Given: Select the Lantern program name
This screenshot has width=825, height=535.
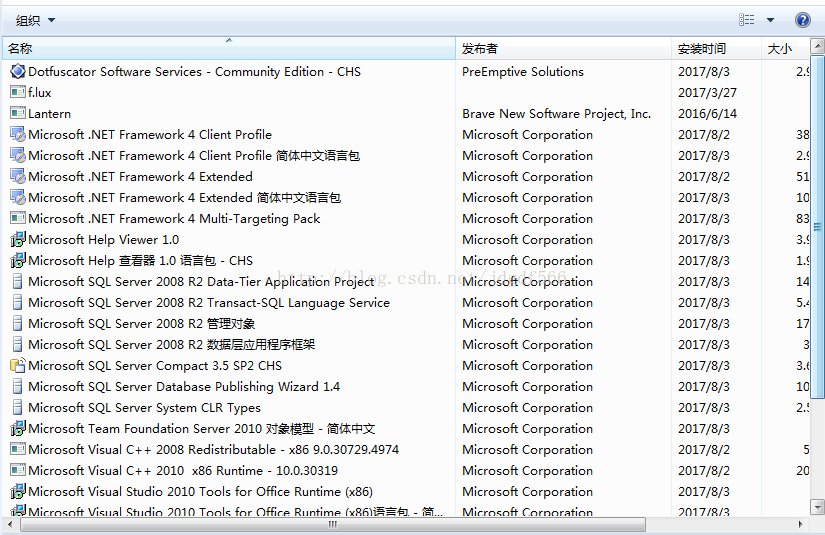Looking at the screenshot, I should click(x=49, y=114).
